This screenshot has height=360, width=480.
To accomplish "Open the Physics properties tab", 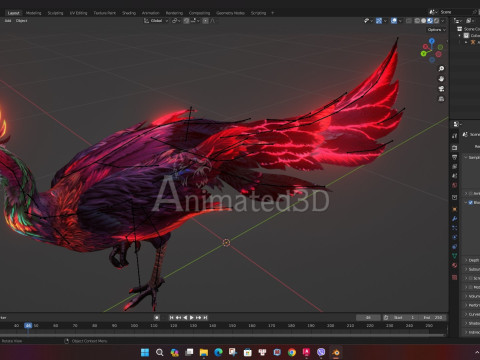I will (x=455, y=237).
